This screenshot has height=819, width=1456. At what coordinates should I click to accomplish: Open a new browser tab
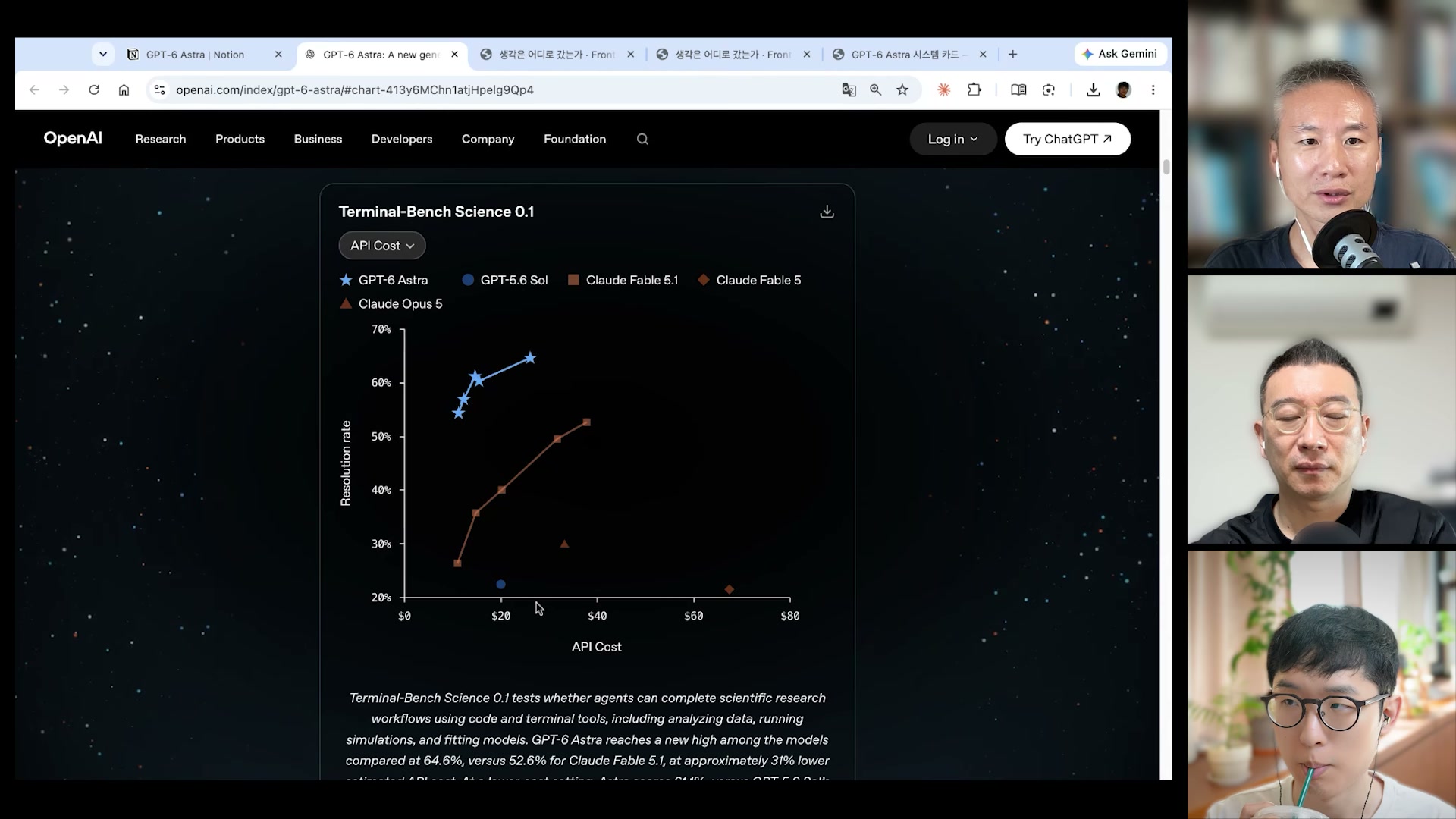tap(1012, 55)
